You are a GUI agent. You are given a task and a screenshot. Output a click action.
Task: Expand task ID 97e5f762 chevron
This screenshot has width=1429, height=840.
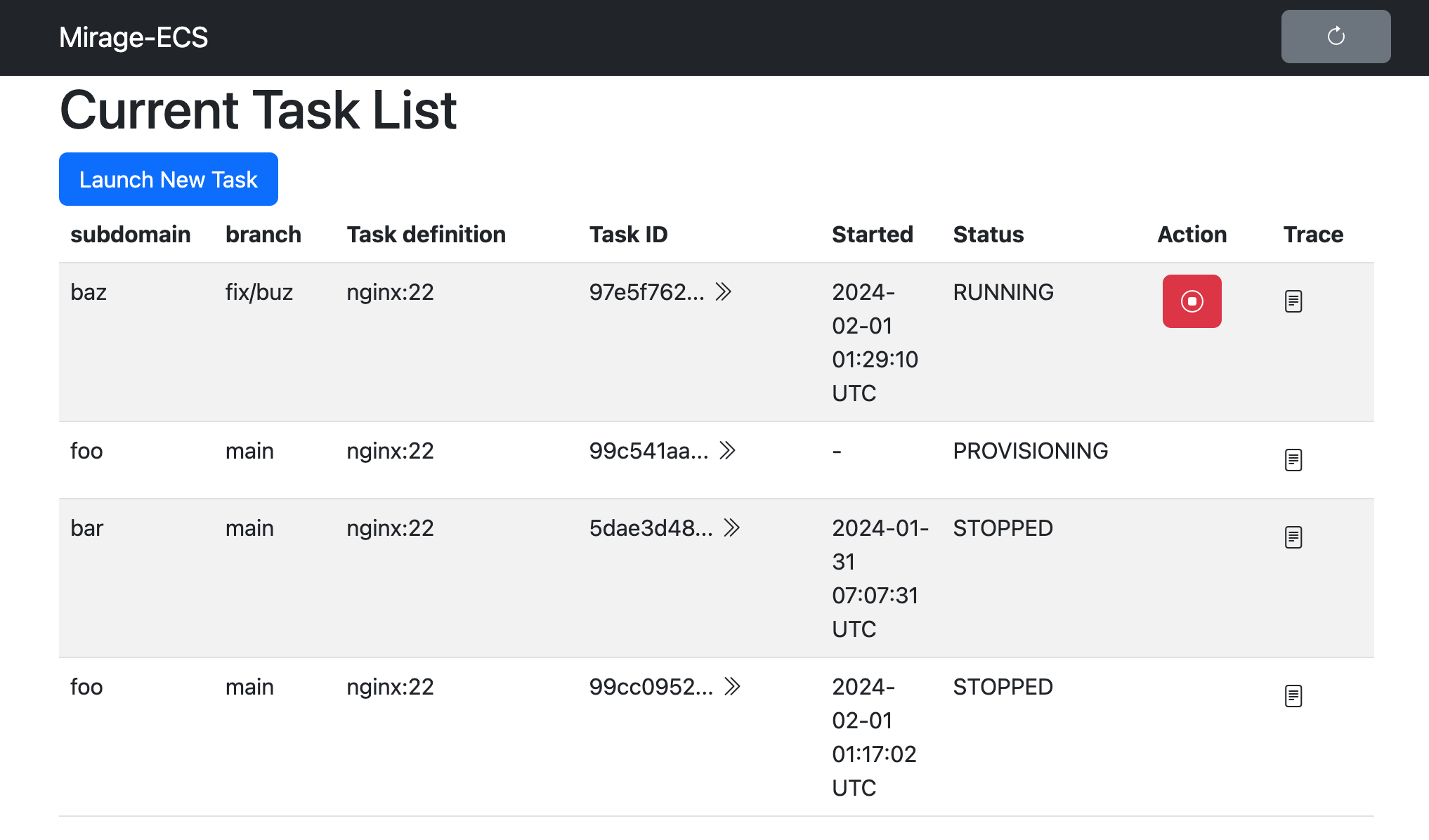click(x=724, y=291)
